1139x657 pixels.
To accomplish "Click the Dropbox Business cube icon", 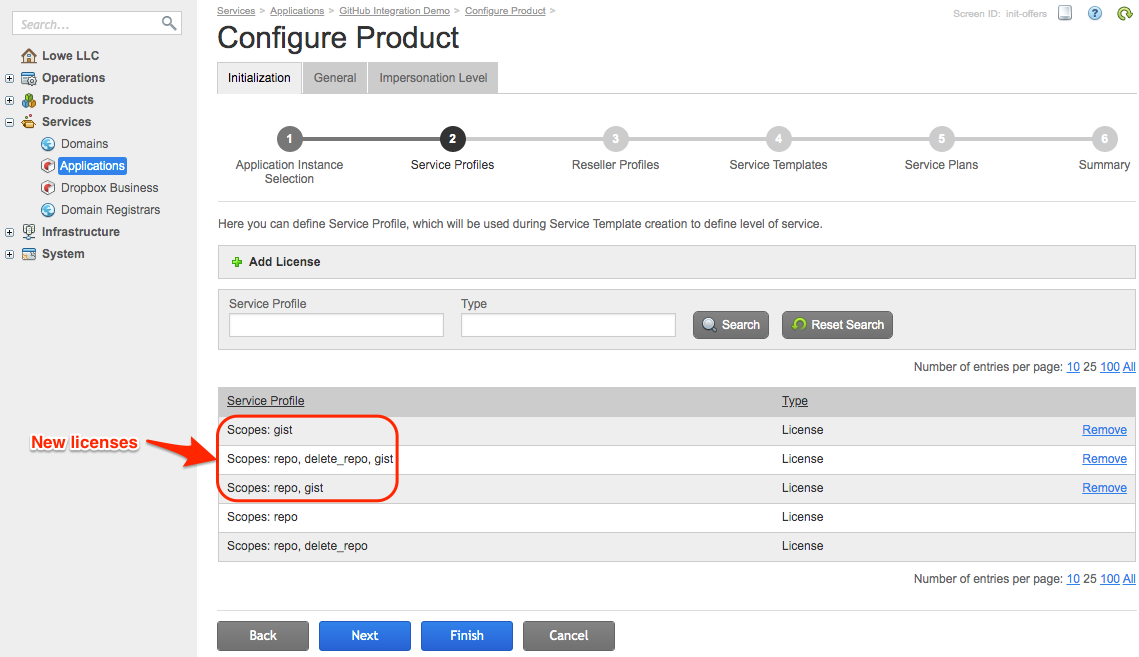I will pos(48,188).
